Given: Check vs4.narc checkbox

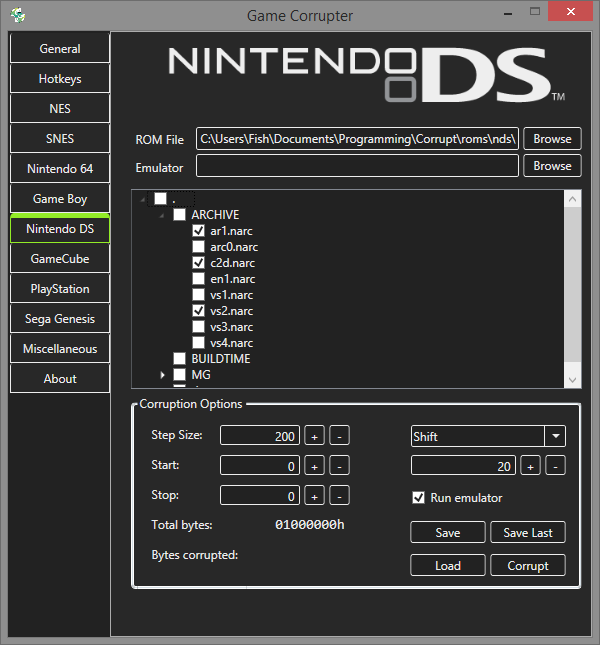Looking at the screenshot, I should pos(199,343).
